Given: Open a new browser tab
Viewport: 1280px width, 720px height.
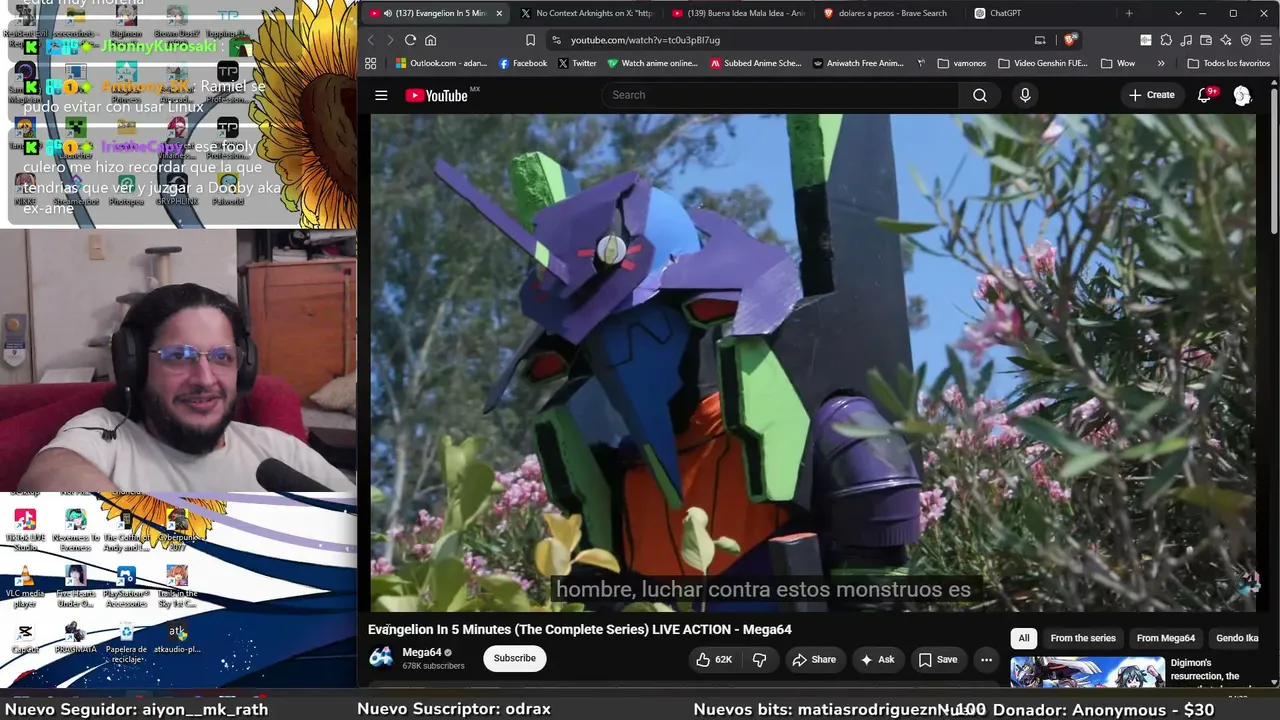Looking at the screenshot, I should pos(1129,13).
